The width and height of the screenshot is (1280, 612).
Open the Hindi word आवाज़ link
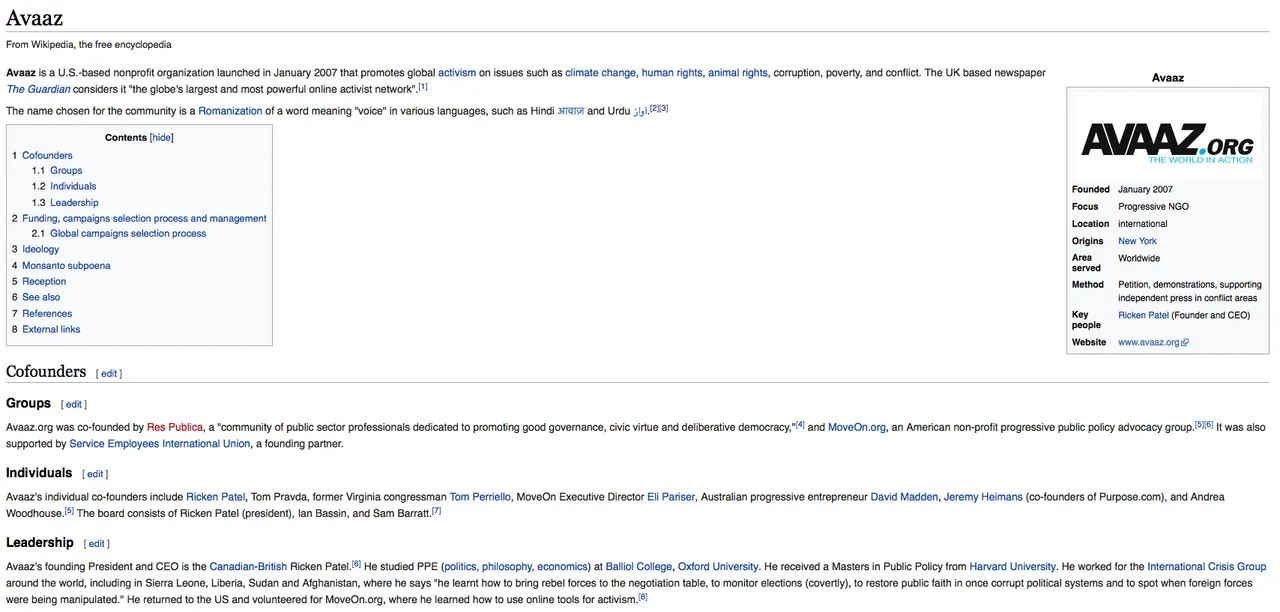570,111
